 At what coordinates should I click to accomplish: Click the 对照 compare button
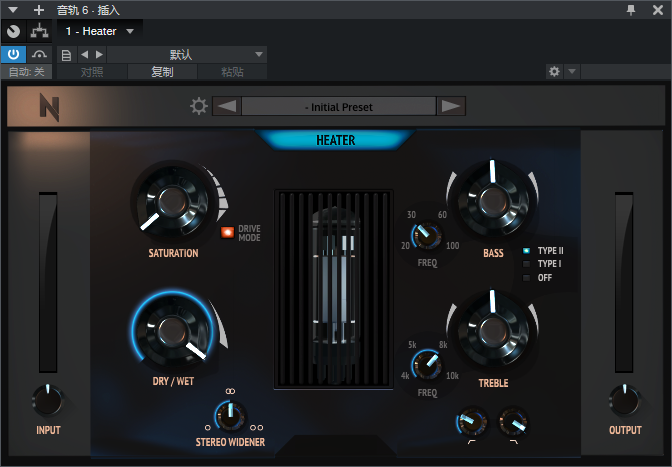pyautogui.click(x=92, y=72)
